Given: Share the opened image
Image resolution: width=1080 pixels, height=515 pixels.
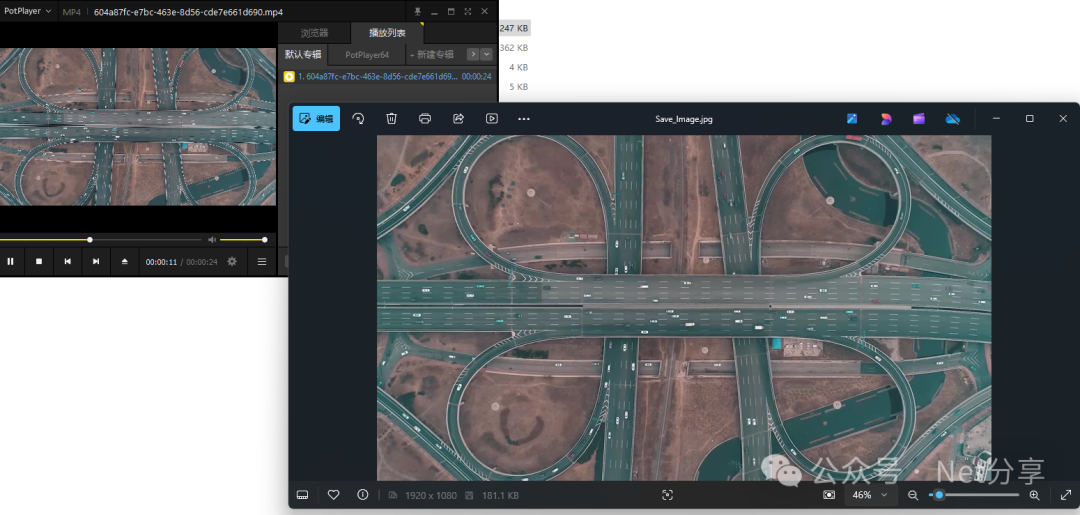Looking at the screenshot, I should coord(458,119).
